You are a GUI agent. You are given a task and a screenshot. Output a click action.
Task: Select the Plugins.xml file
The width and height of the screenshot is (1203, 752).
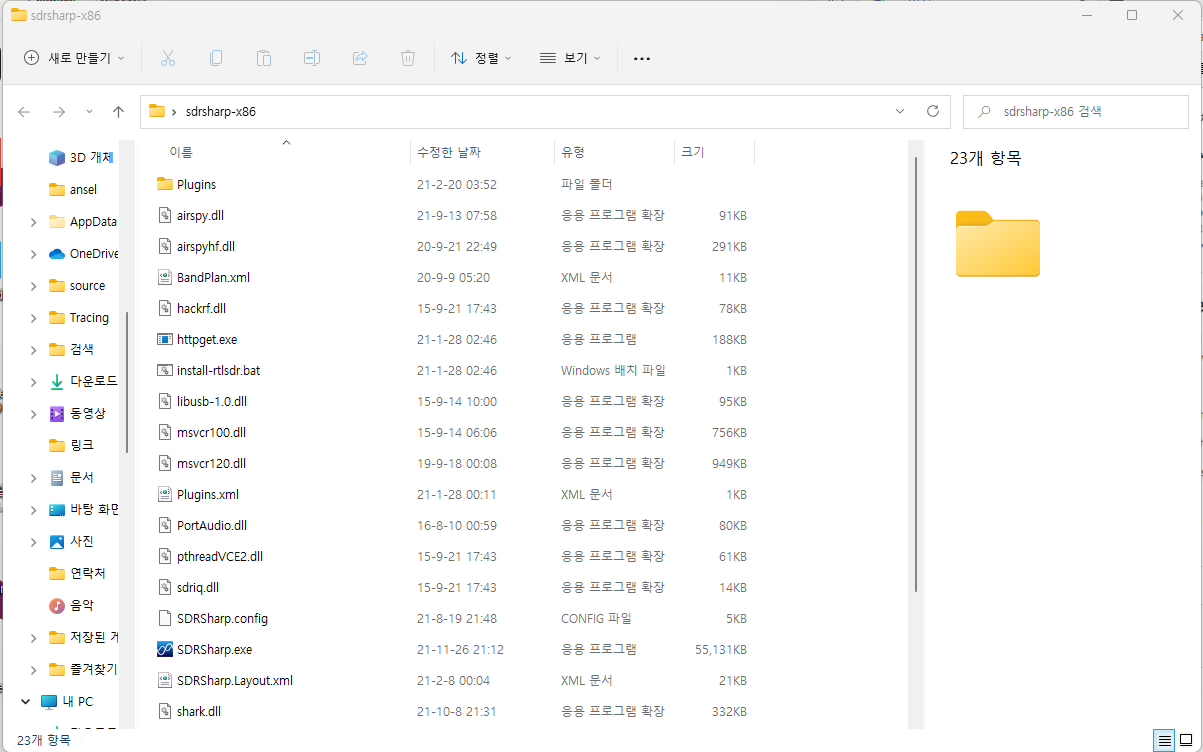tap(208, 494)
